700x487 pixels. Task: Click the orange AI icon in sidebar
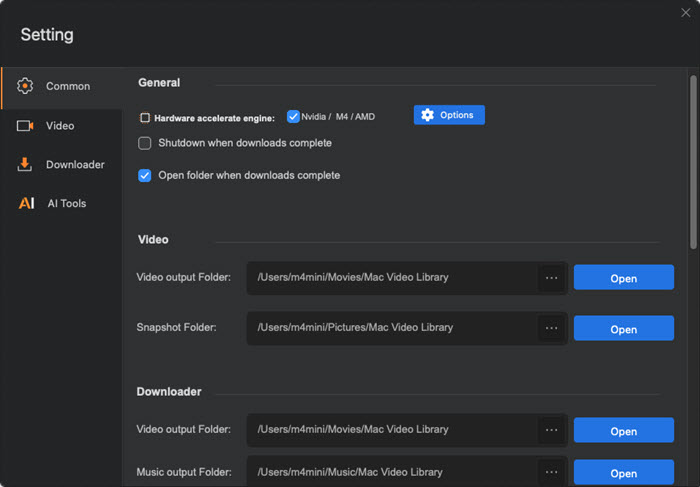pyautogui.click(x=26, y=203)
